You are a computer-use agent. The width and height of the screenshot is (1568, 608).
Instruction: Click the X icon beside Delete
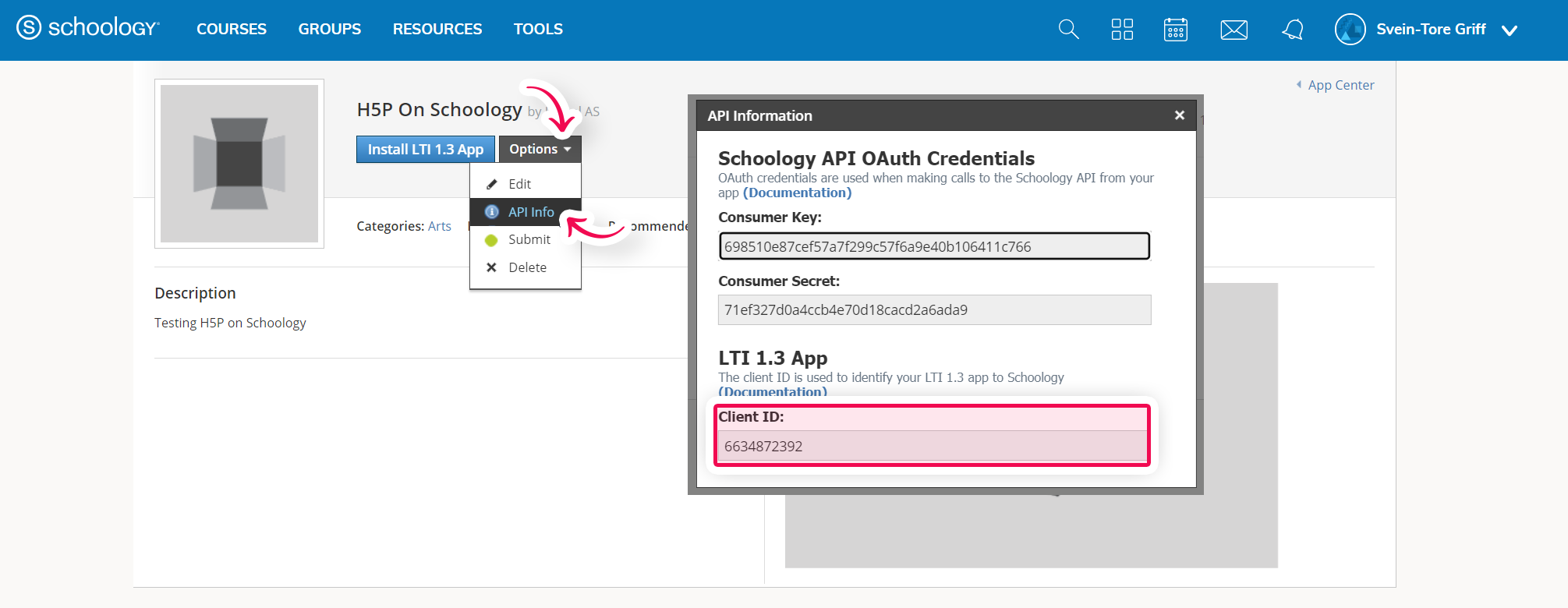[491, 267]
